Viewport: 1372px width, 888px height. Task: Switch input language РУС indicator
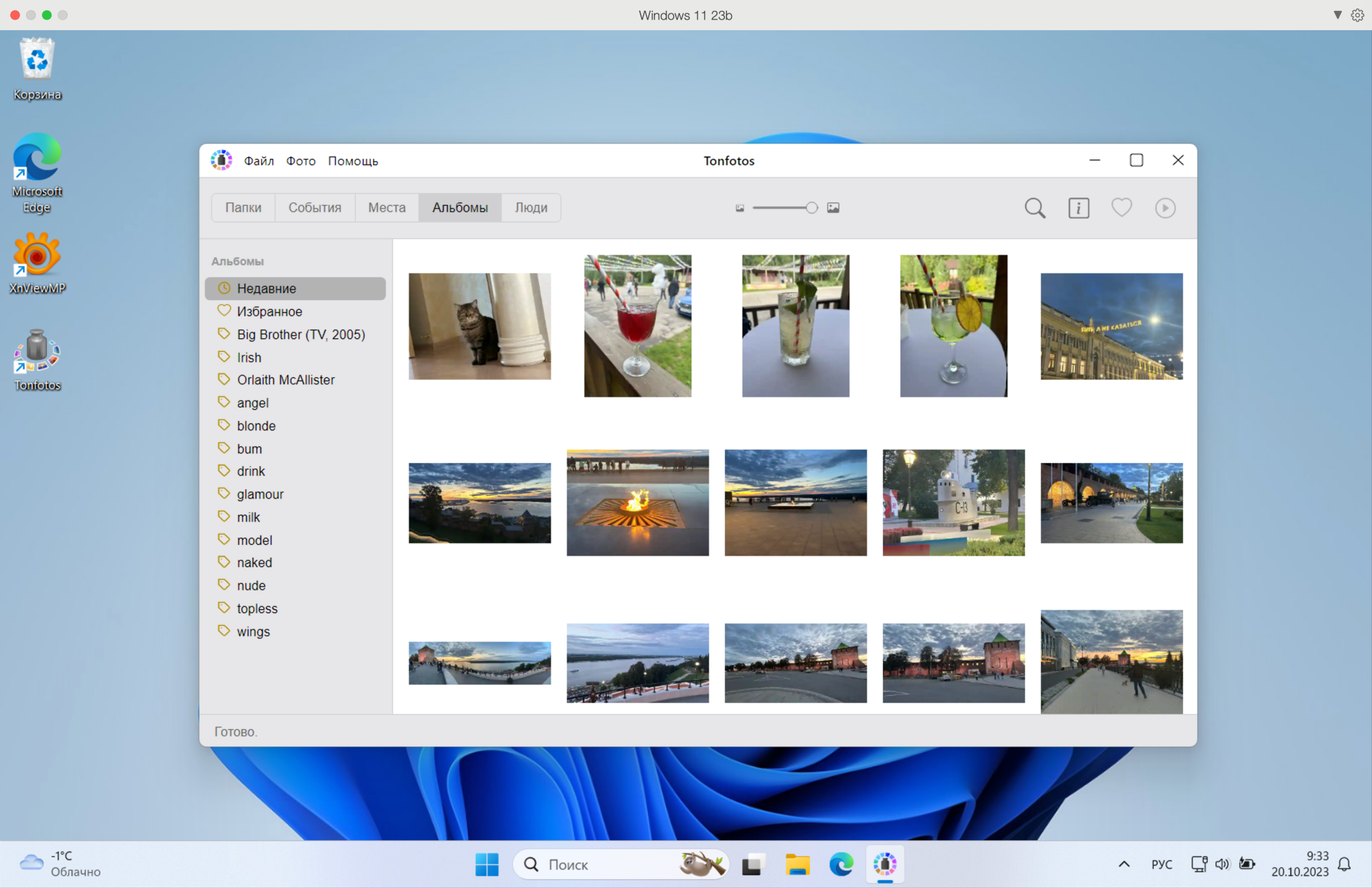tap(1162, 865)
